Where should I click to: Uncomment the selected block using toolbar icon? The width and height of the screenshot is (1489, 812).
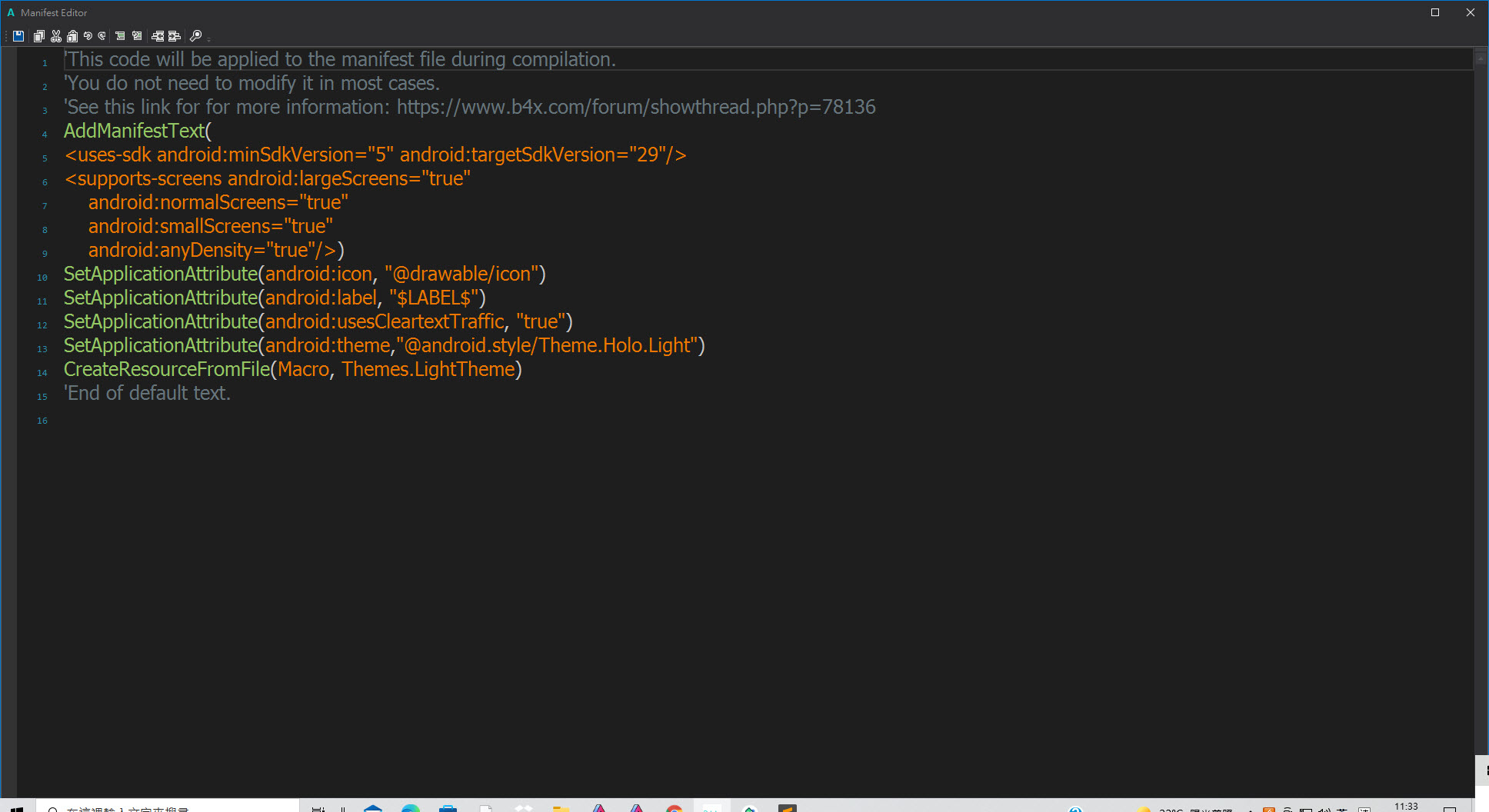coord(137,35)
